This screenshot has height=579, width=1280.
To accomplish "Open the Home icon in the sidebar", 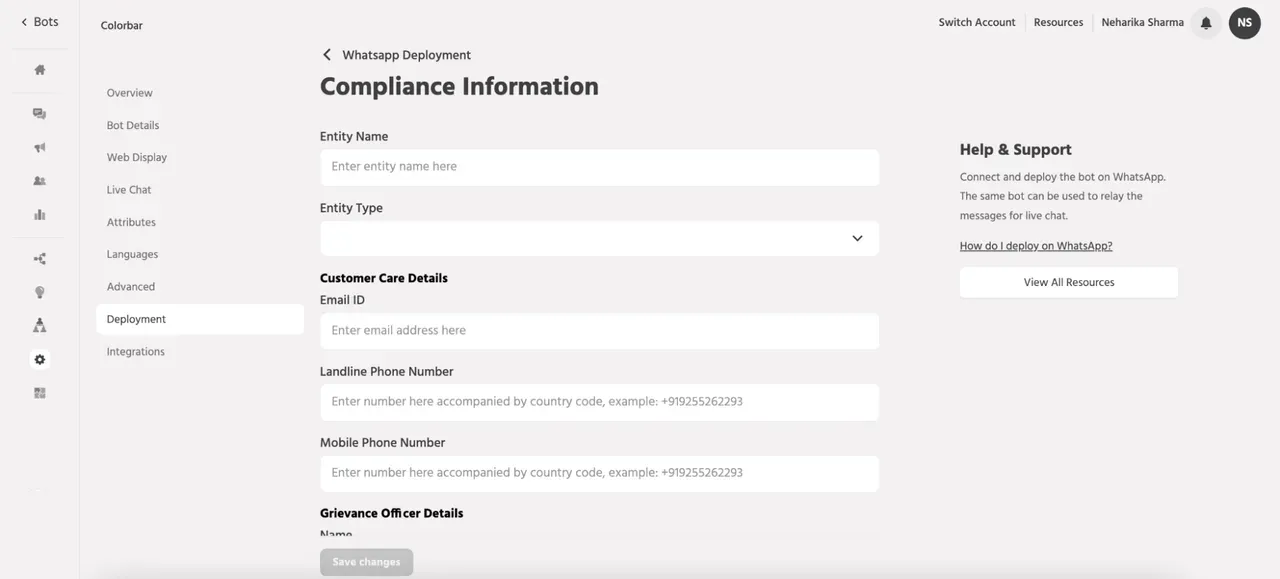I will pos(40,70).
